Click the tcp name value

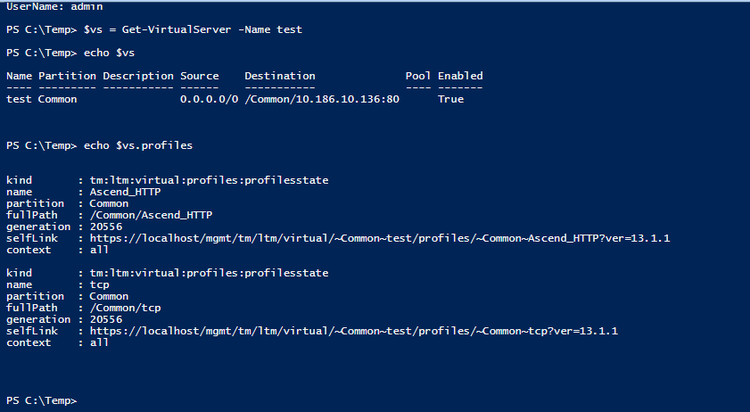pyautogui.click(x=99, y=284)
